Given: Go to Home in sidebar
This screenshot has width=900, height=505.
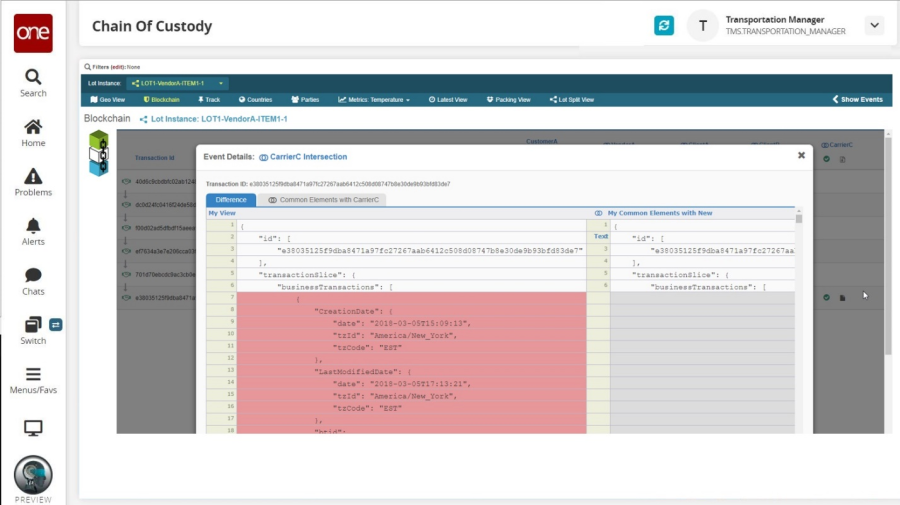Looking at the screenshot, I should coord(33,133).
